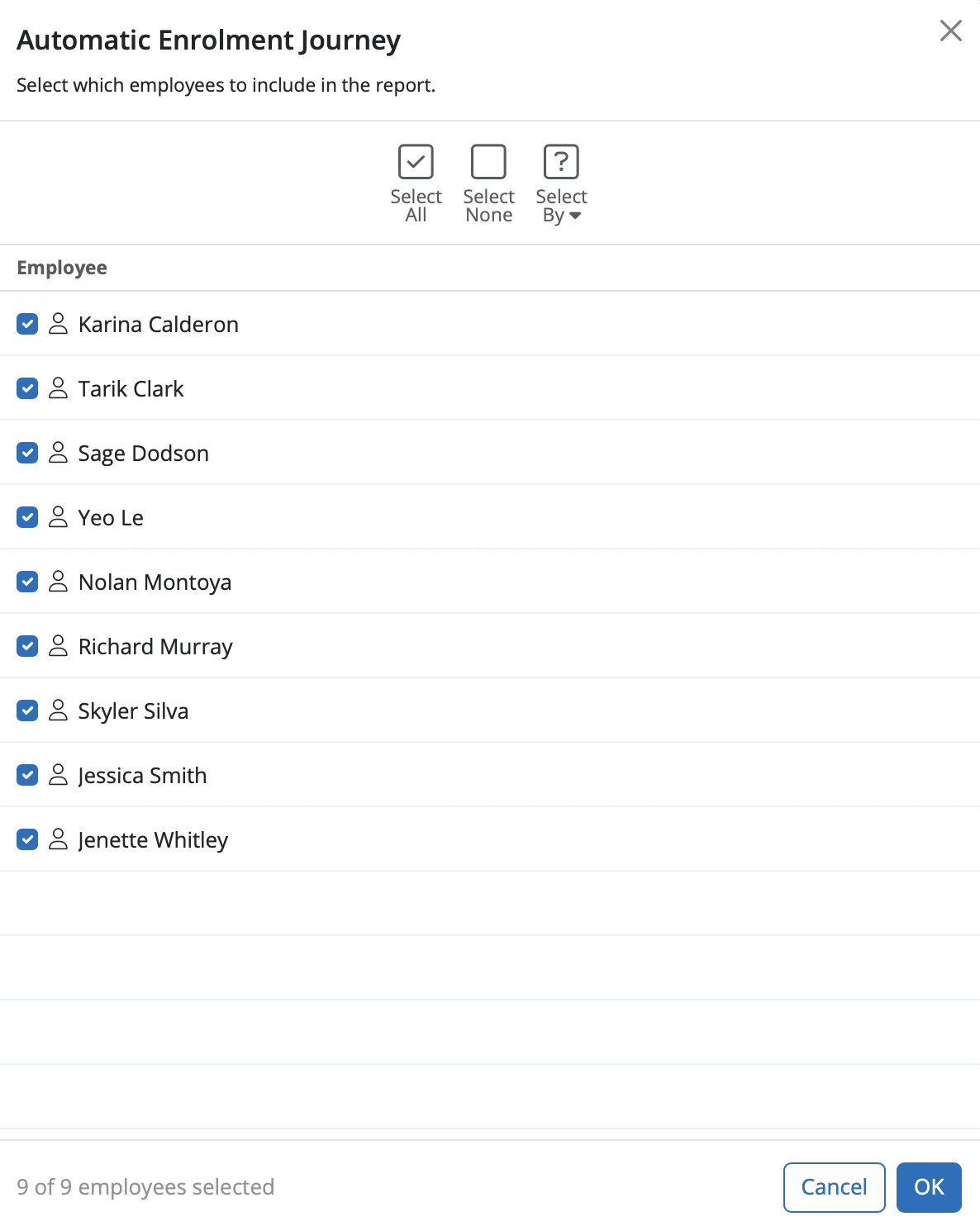Click the Employee column header

click(x=62, y=268)
